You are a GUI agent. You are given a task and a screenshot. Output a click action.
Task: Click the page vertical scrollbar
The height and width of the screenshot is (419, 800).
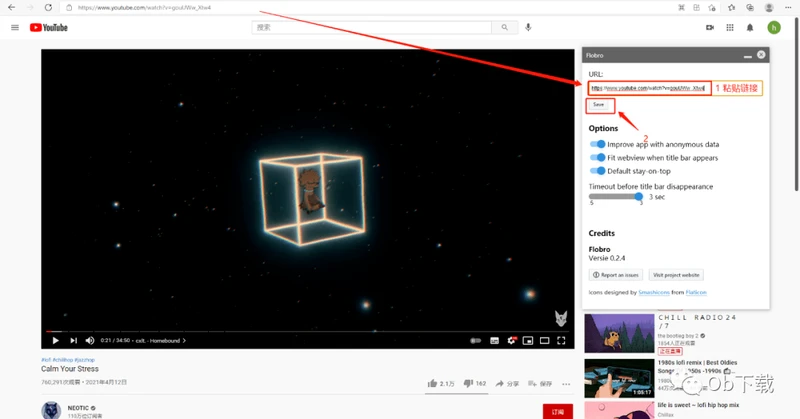click(797, 105)
